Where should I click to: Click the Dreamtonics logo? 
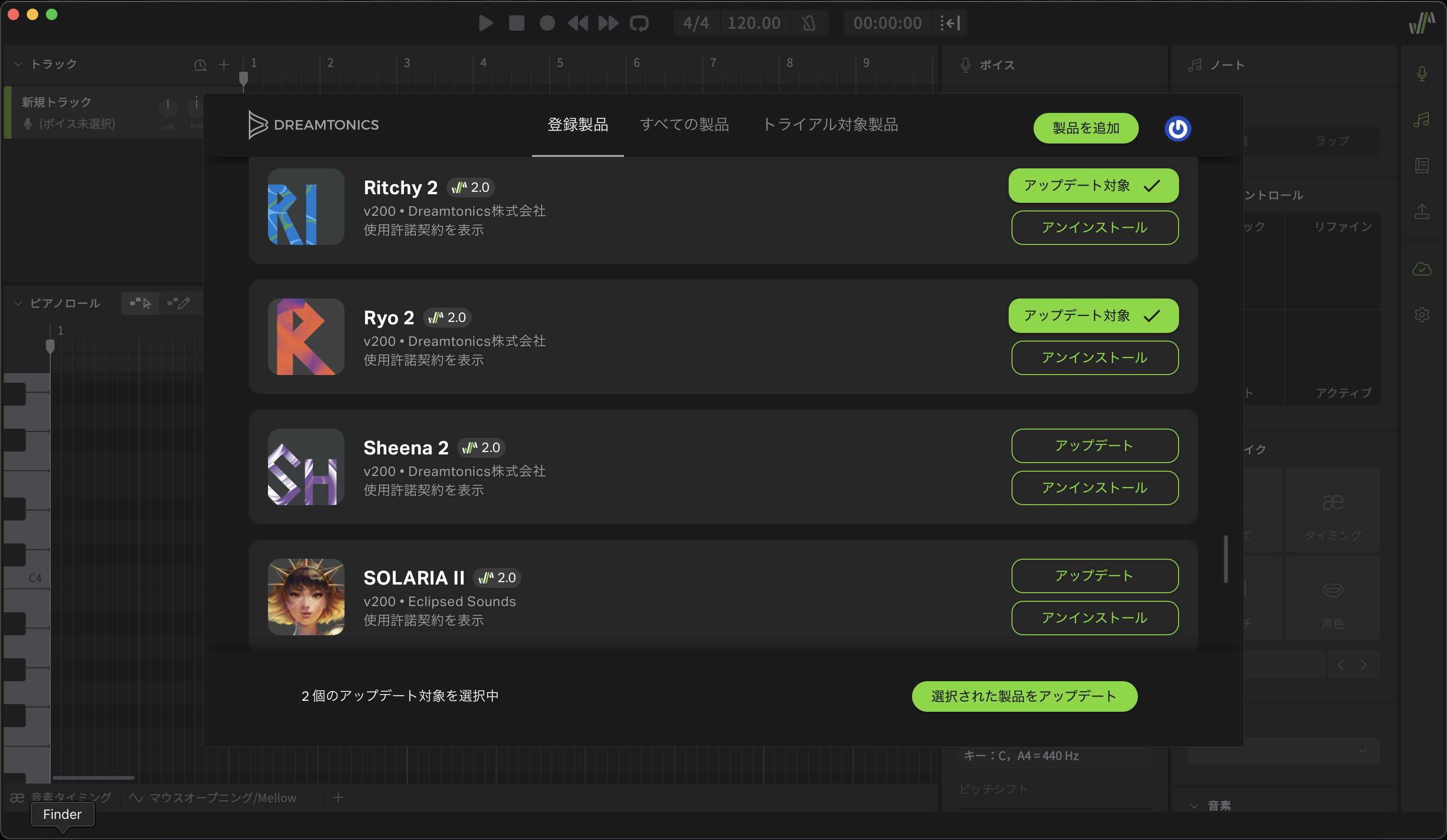(x=313, y=124)
